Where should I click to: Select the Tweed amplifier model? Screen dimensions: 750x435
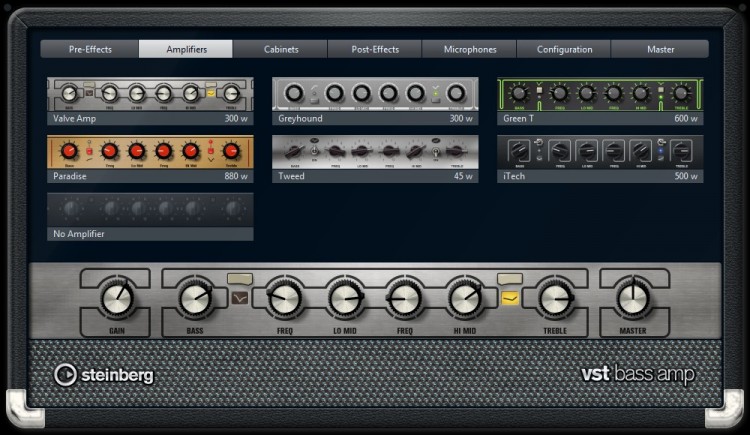(x=375, y=159)
